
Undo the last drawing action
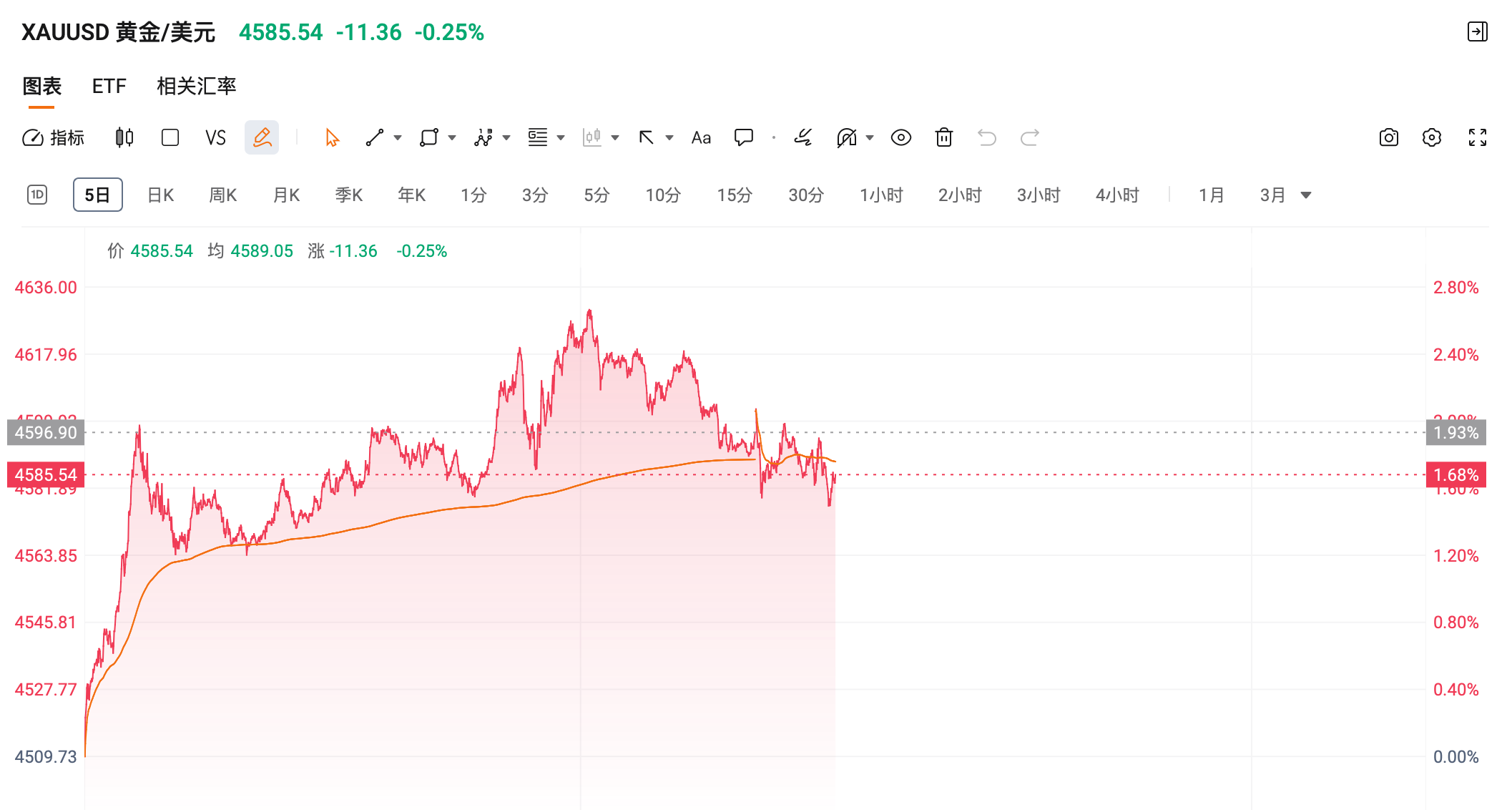[x=988, y=137]
